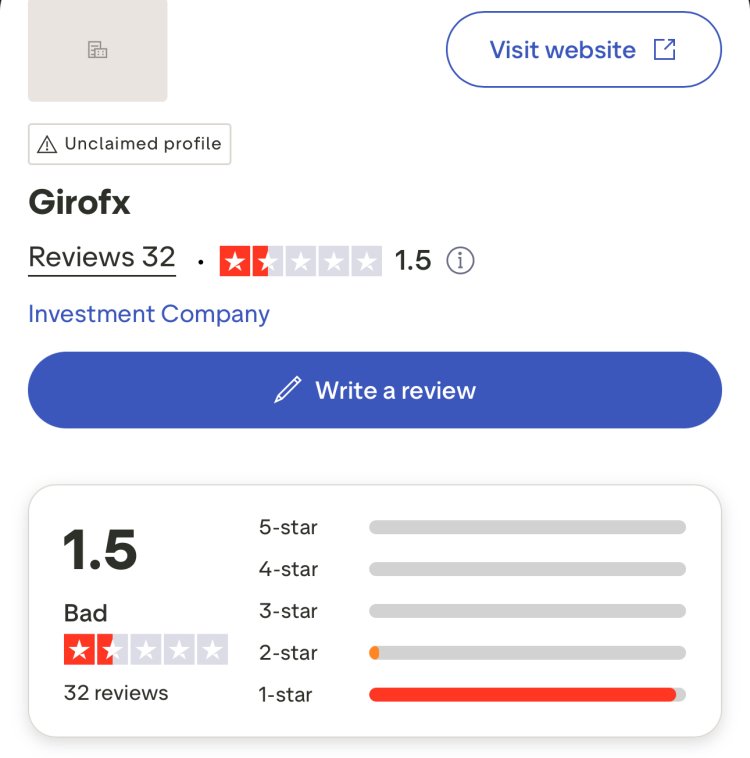Image resolution: width=750 pixels, height=758 pixels.
Task: Click the large 1.5 score in the card
Action: point(100,550)
